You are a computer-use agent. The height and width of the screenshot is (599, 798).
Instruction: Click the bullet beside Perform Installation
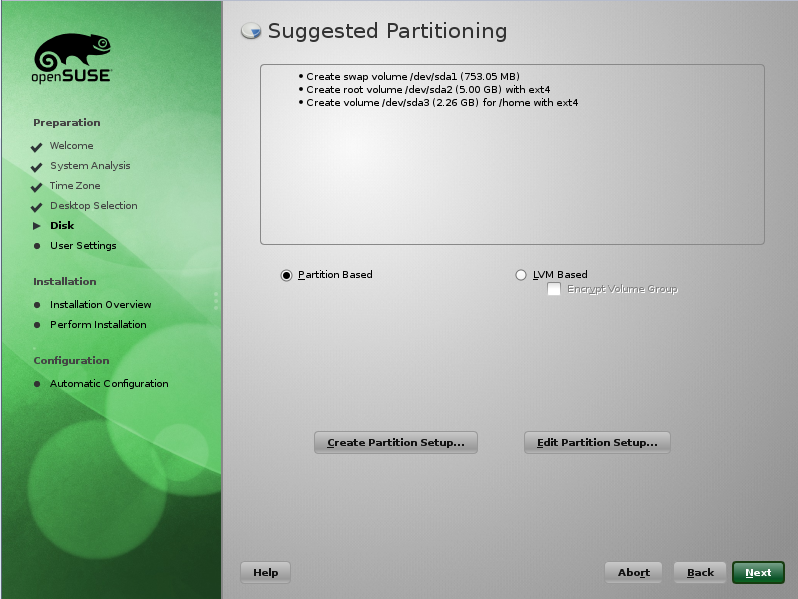(37, 325)
